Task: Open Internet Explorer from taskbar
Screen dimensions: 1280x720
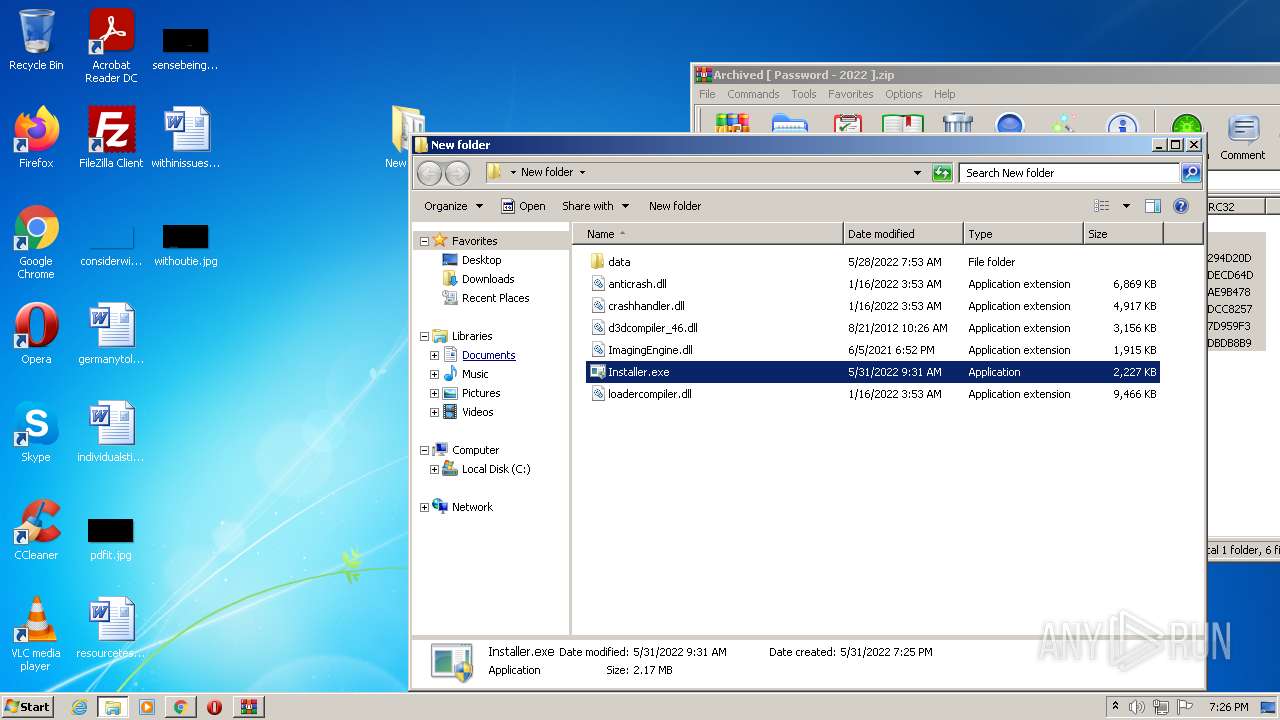Action: [x=79, y=707]
